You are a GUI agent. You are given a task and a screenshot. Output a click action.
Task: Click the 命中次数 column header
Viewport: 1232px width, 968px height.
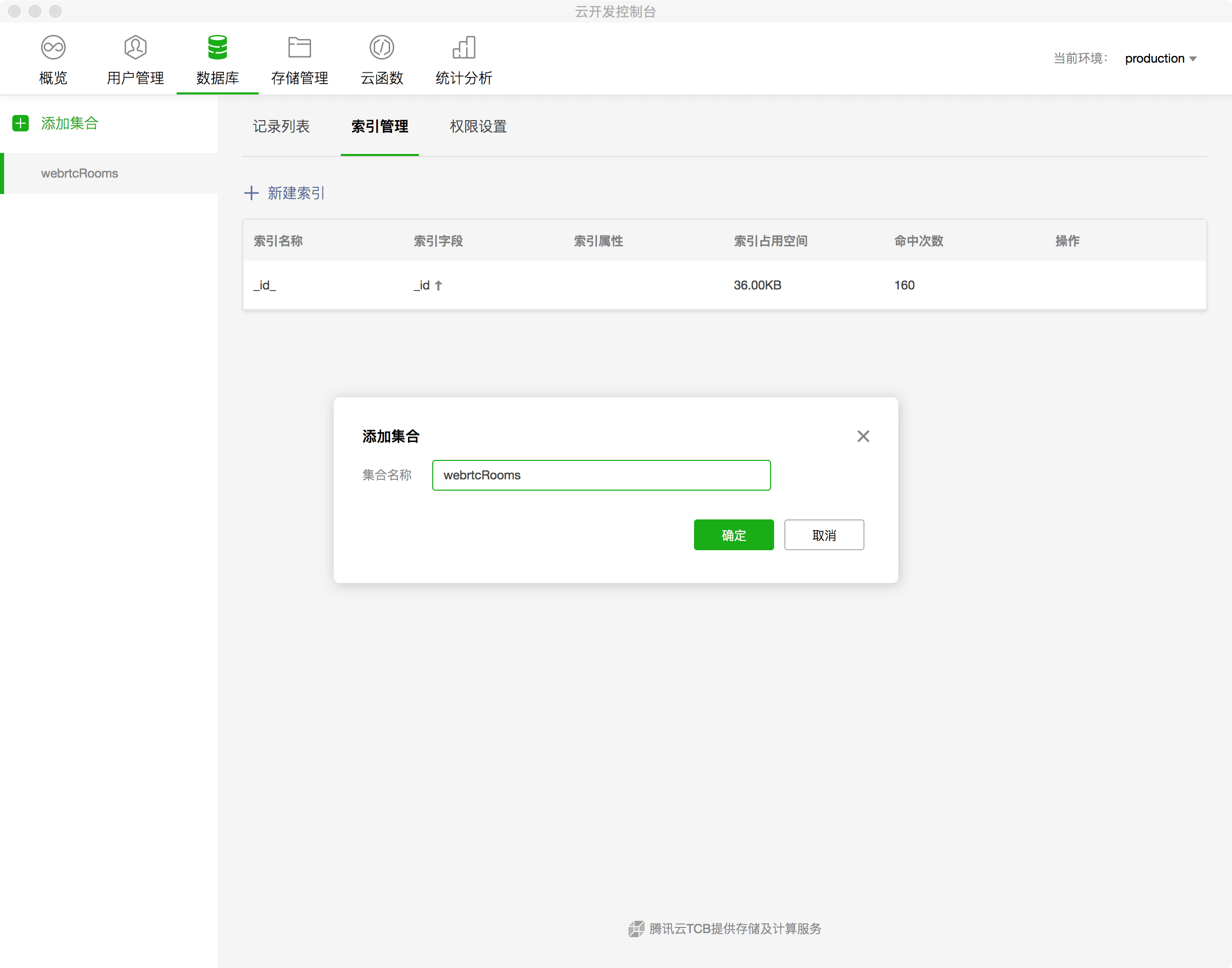[x=919, y=241]
